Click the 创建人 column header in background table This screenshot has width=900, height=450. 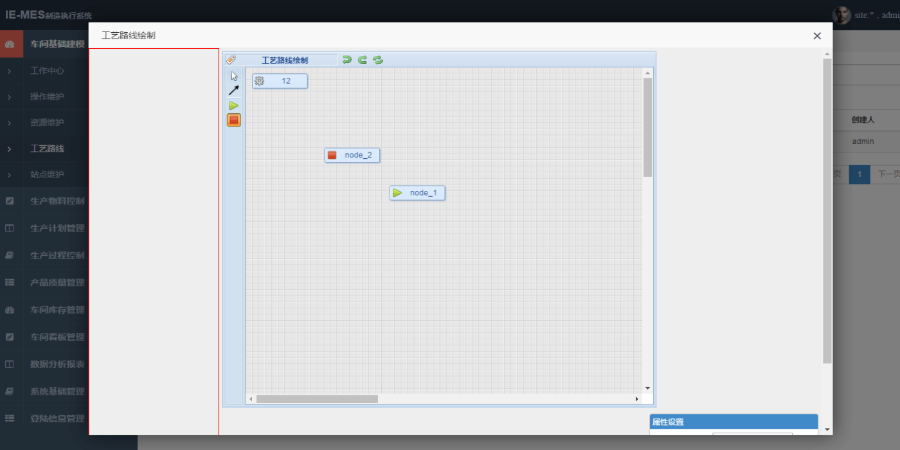(863, 120)
